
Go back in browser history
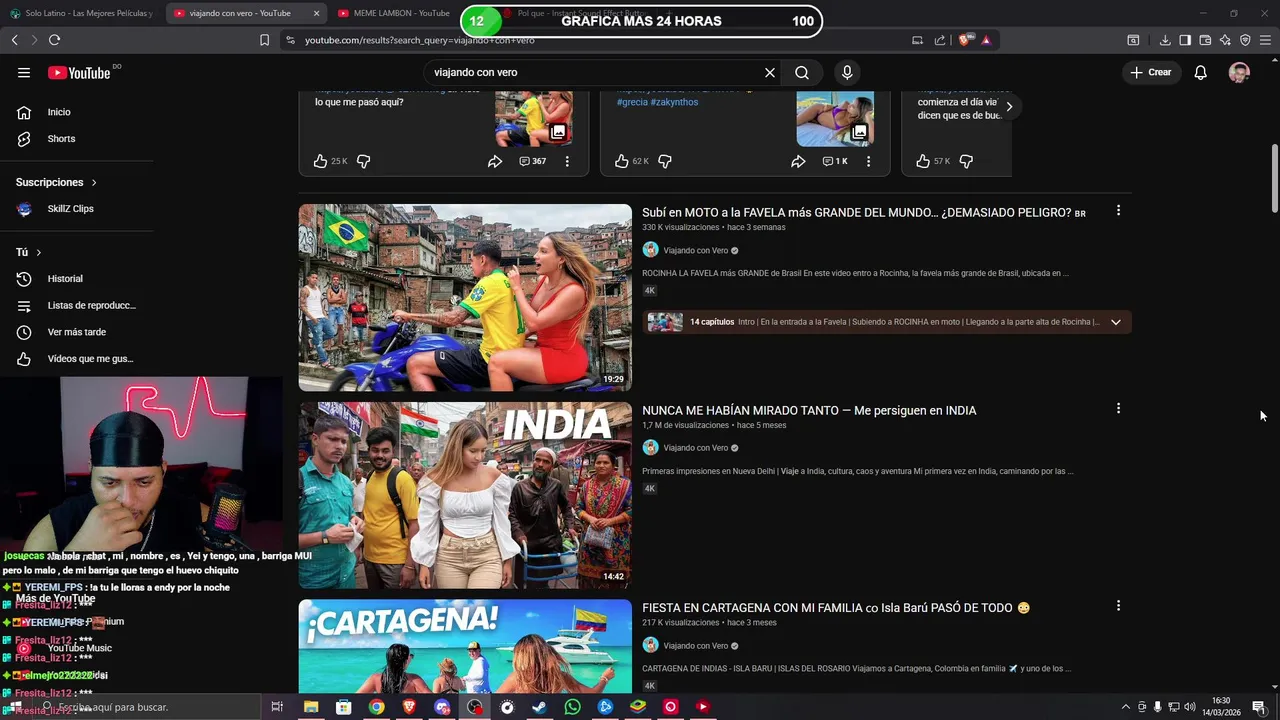click(x=14, y=40)
